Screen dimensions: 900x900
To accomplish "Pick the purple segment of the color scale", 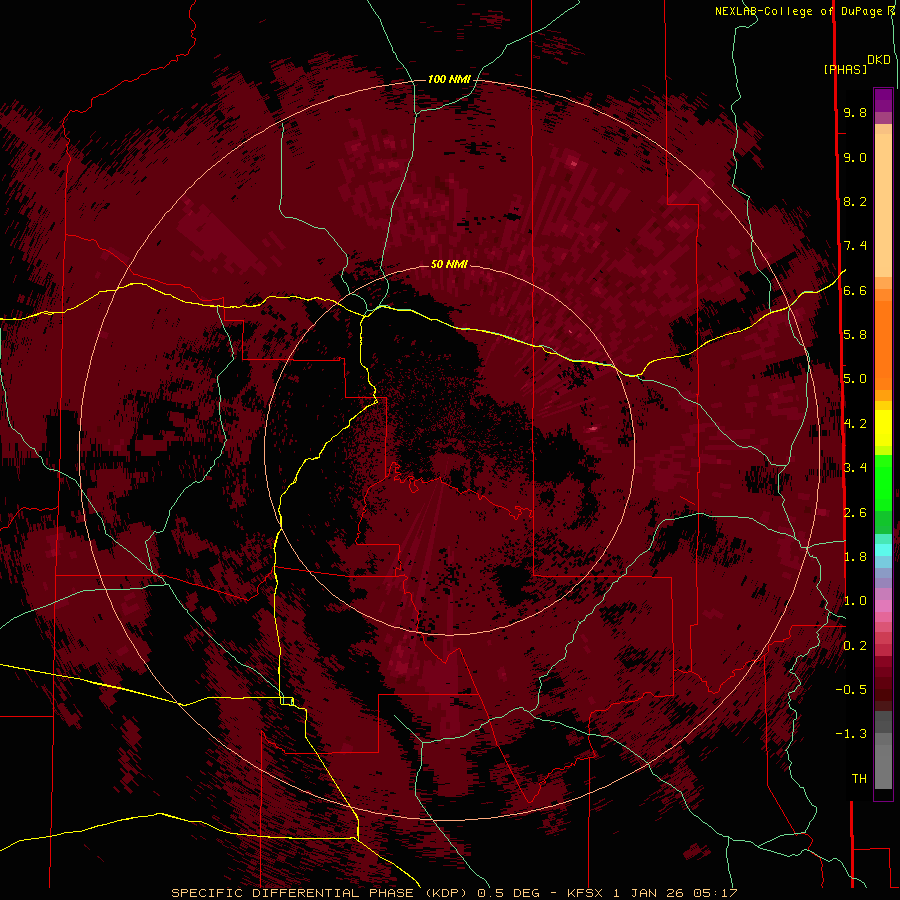I will (x=883, y=101).
